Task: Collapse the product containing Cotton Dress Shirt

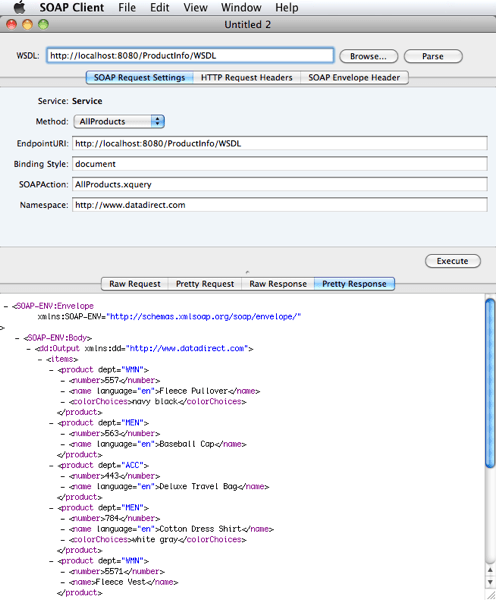Action: coord(52,508)
